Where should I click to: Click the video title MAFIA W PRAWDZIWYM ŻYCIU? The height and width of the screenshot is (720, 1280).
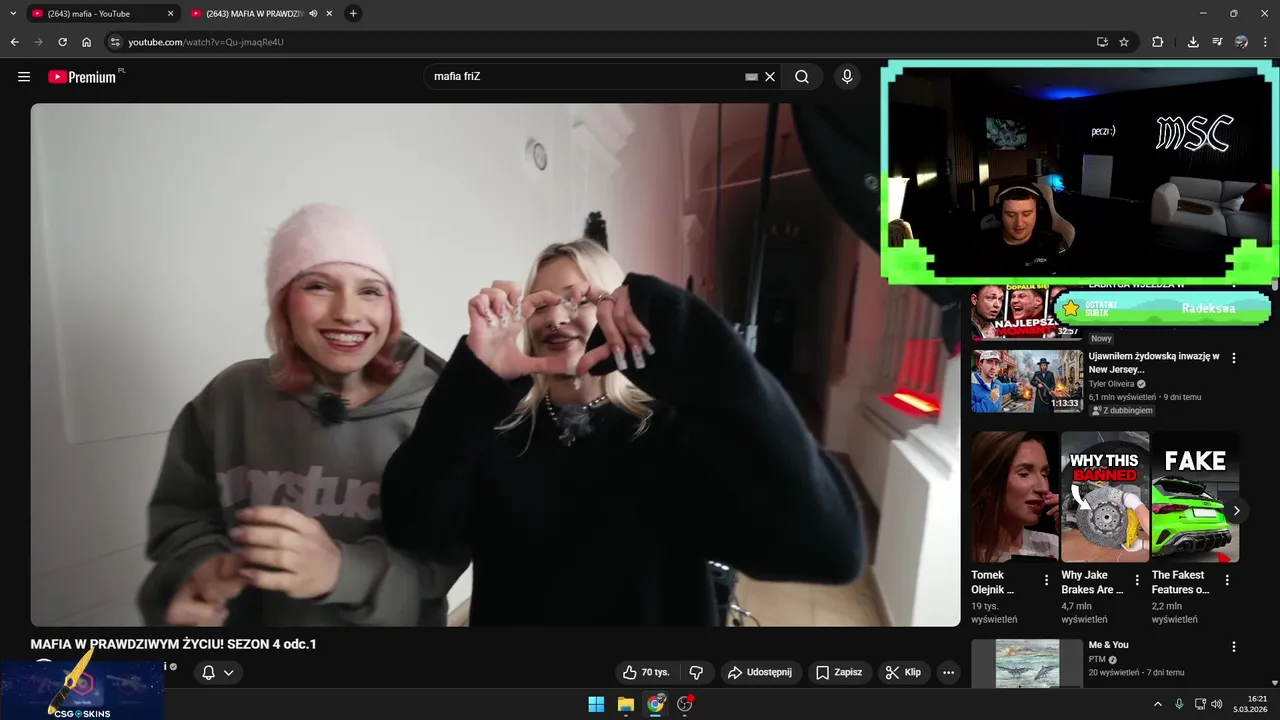click(x=173, y=644)
